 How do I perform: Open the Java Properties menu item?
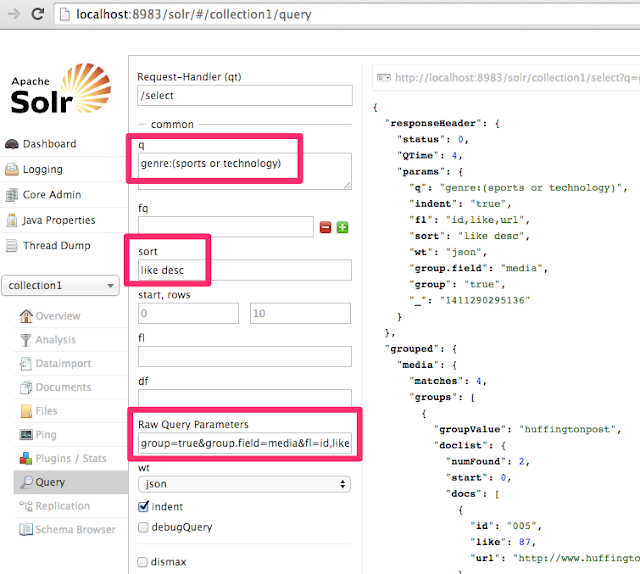tap(59, 220)
